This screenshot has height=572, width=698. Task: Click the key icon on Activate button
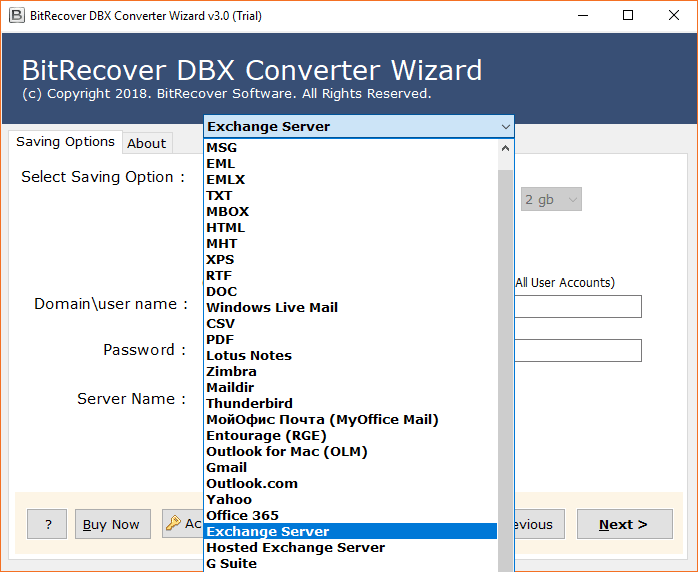[x=173, y=524]
